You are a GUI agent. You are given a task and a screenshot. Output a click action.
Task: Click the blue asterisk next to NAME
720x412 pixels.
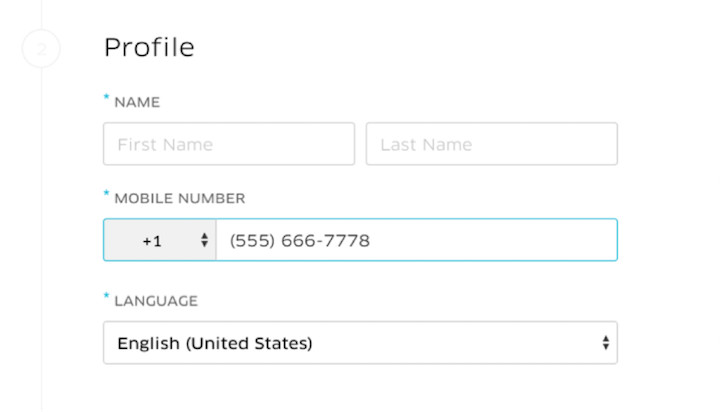[x=107, y=97]
